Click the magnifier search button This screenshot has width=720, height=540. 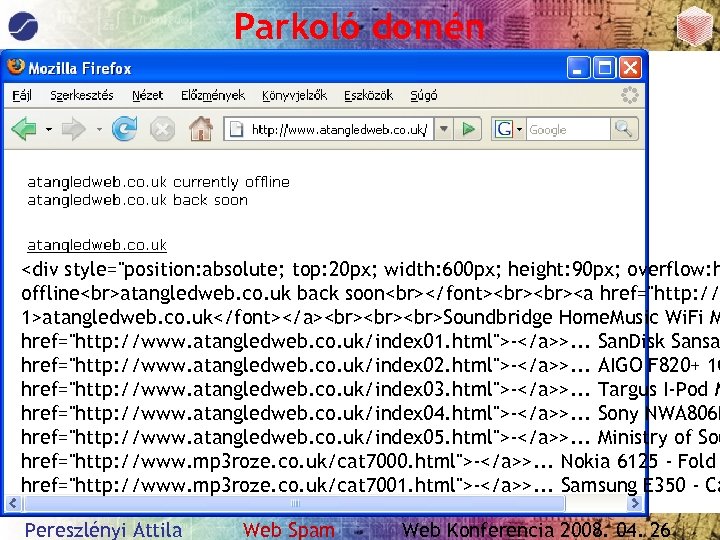624,129
